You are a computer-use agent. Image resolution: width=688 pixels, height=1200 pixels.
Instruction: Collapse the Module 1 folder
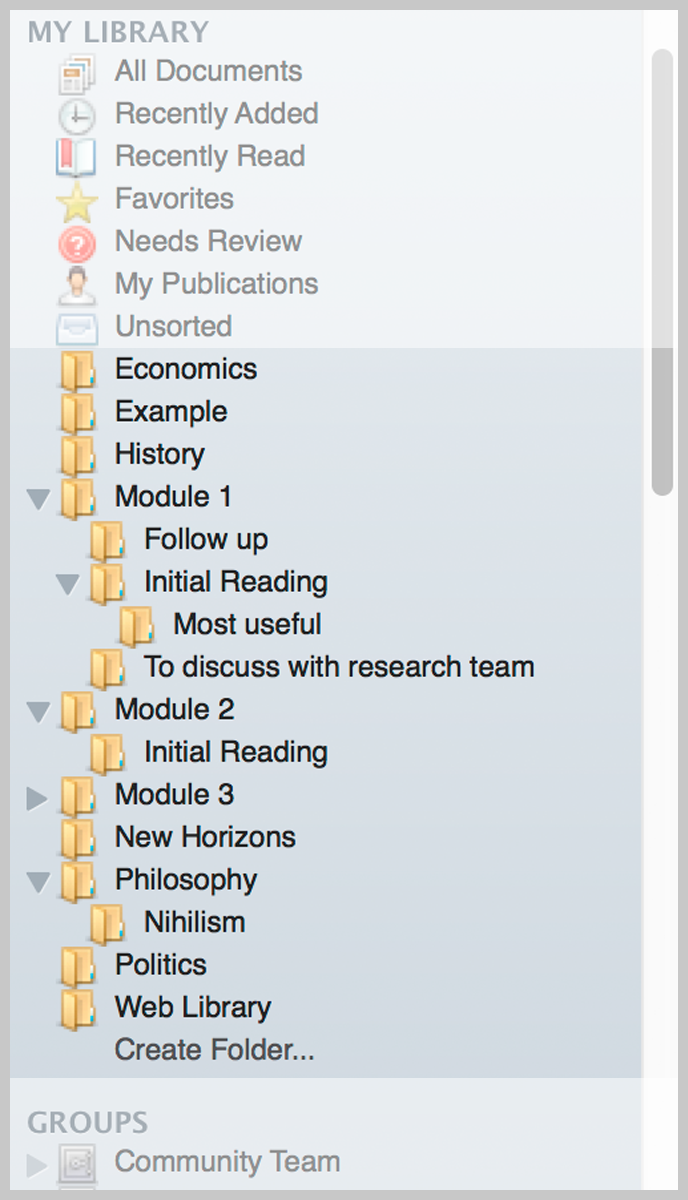point(39,498)
